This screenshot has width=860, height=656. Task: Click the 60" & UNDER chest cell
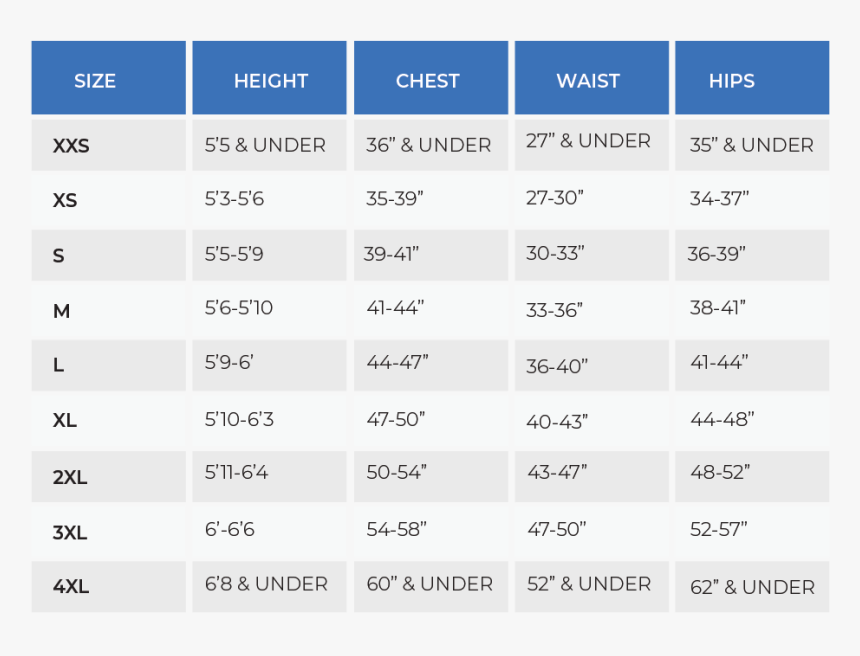(429, 584)
